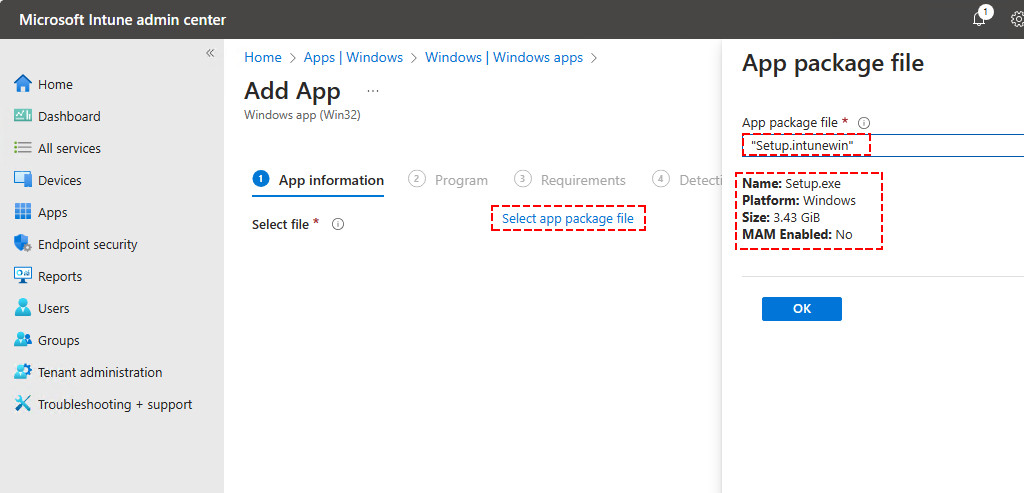Click the All services list icon
1024x493 pixels.
[x=23, y=148]
